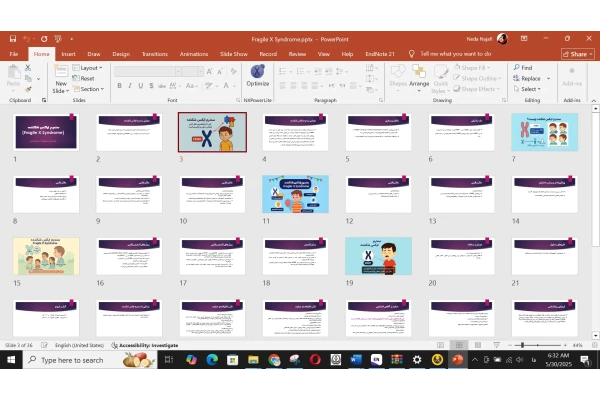The image size is (600, 400).
Task: Expand the Layout dropdown
Action: [x=88, y=68]
